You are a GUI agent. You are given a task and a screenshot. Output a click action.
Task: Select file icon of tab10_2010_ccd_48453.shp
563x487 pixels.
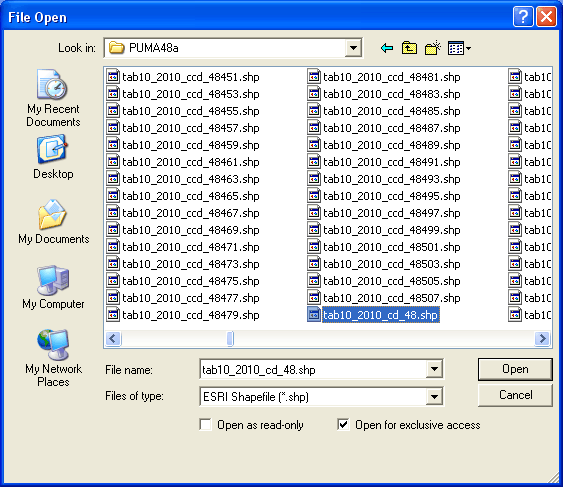click(113, 94)
